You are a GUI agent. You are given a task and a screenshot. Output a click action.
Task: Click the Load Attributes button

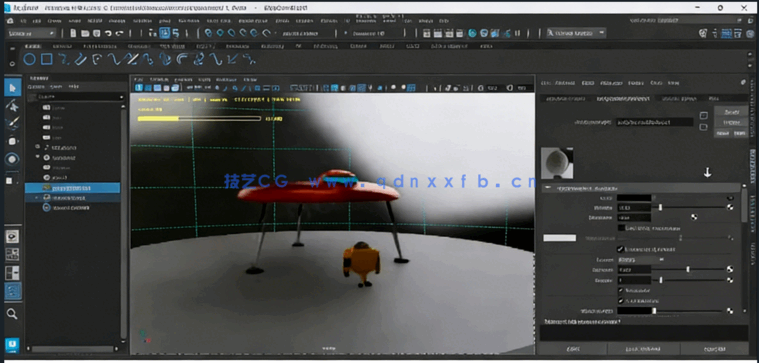(644, 348)
